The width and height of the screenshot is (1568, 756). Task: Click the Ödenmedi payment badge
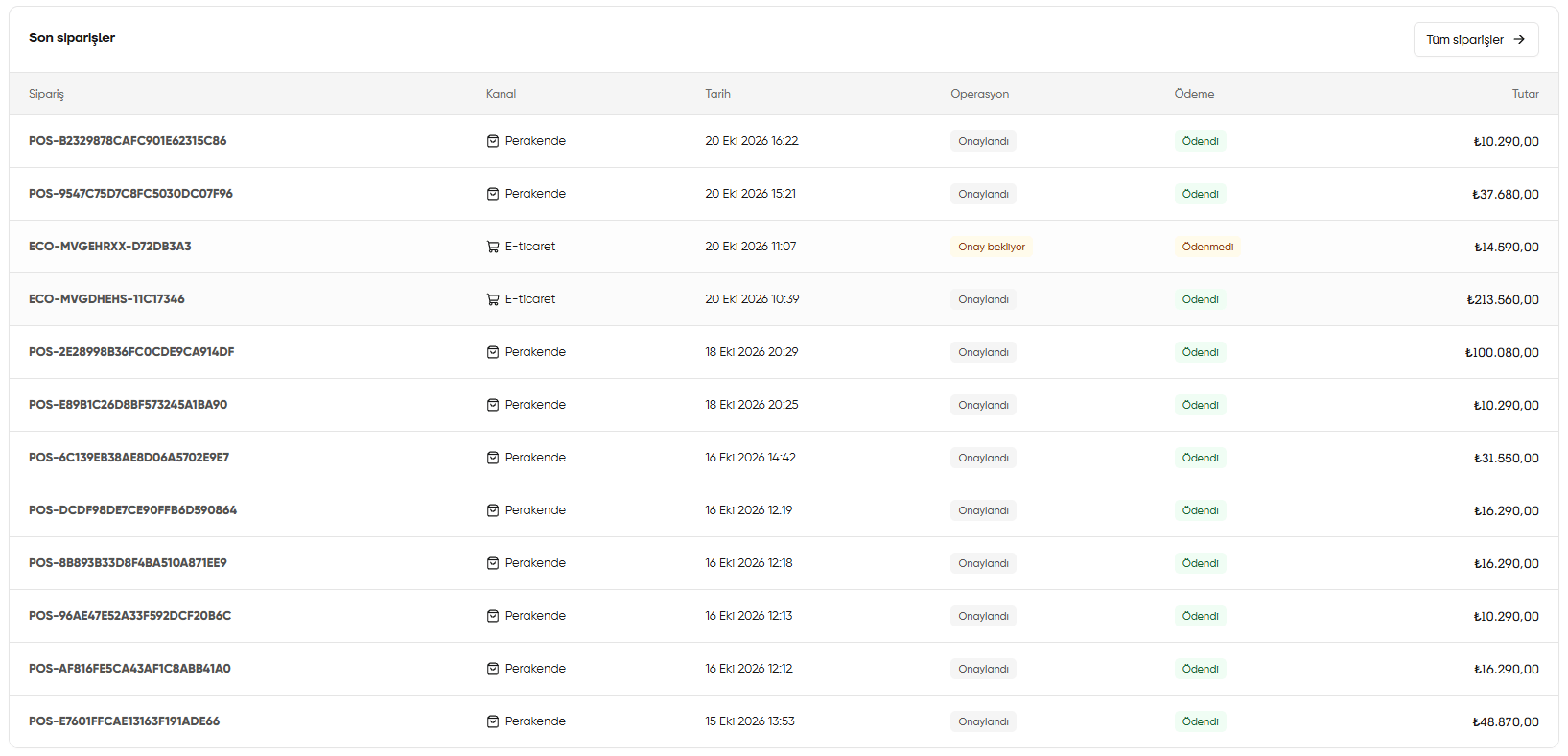tap(1207, 247)
